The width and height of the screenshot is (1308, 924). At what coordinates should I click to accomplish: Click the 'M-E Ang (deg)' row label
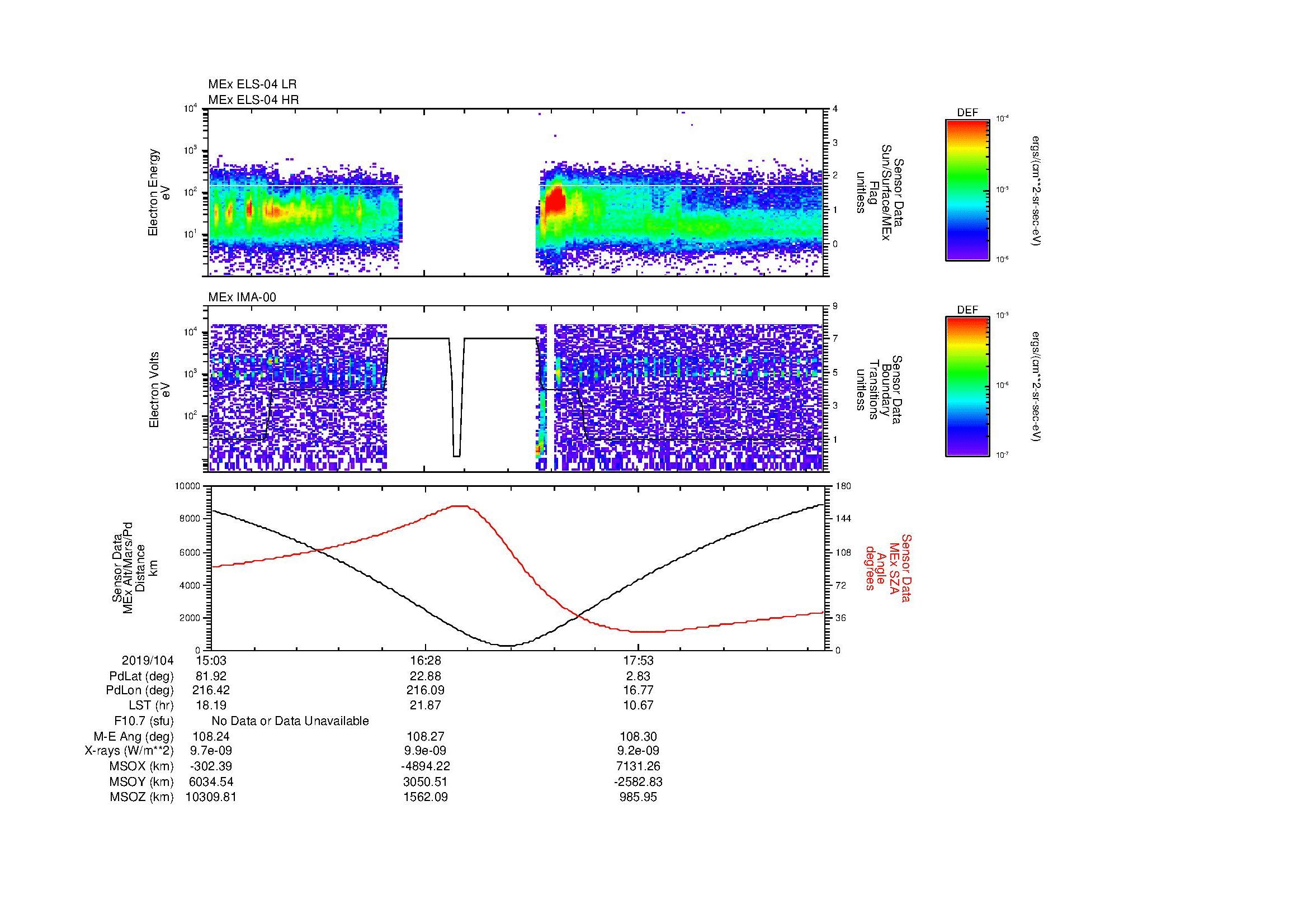click(134, 737)
